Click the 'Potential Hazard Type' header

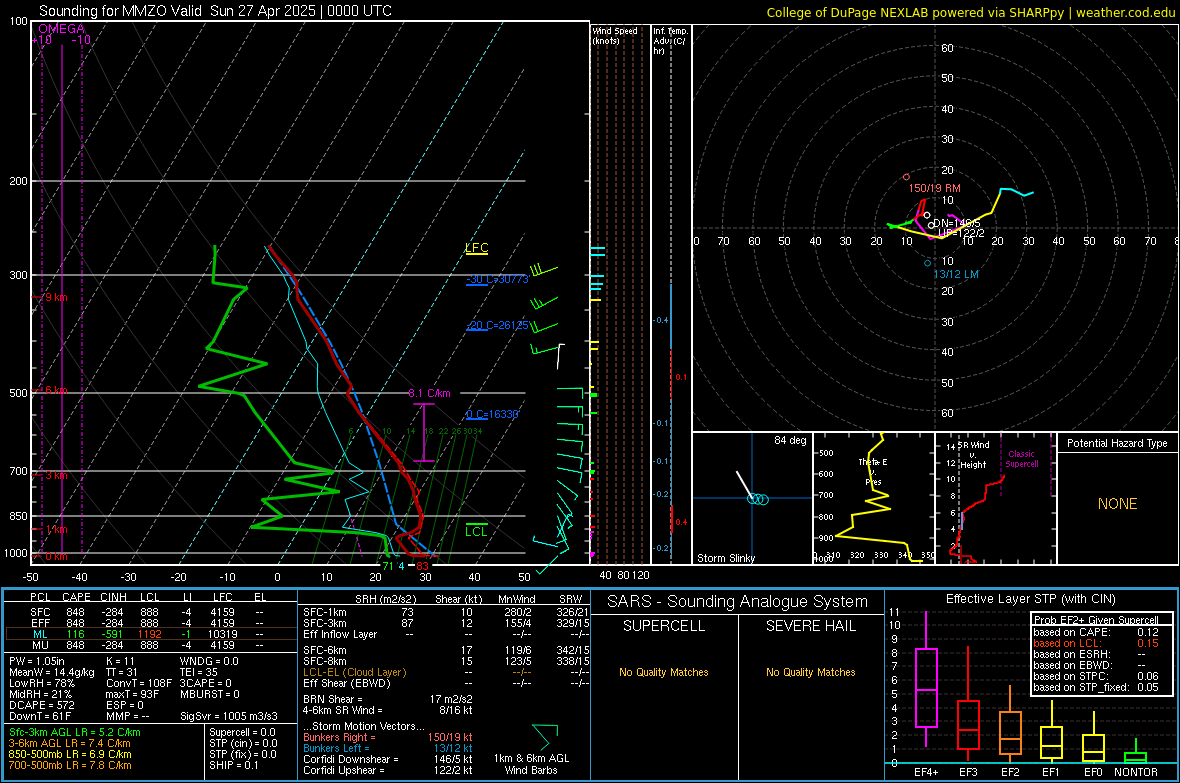[1117, 443]
